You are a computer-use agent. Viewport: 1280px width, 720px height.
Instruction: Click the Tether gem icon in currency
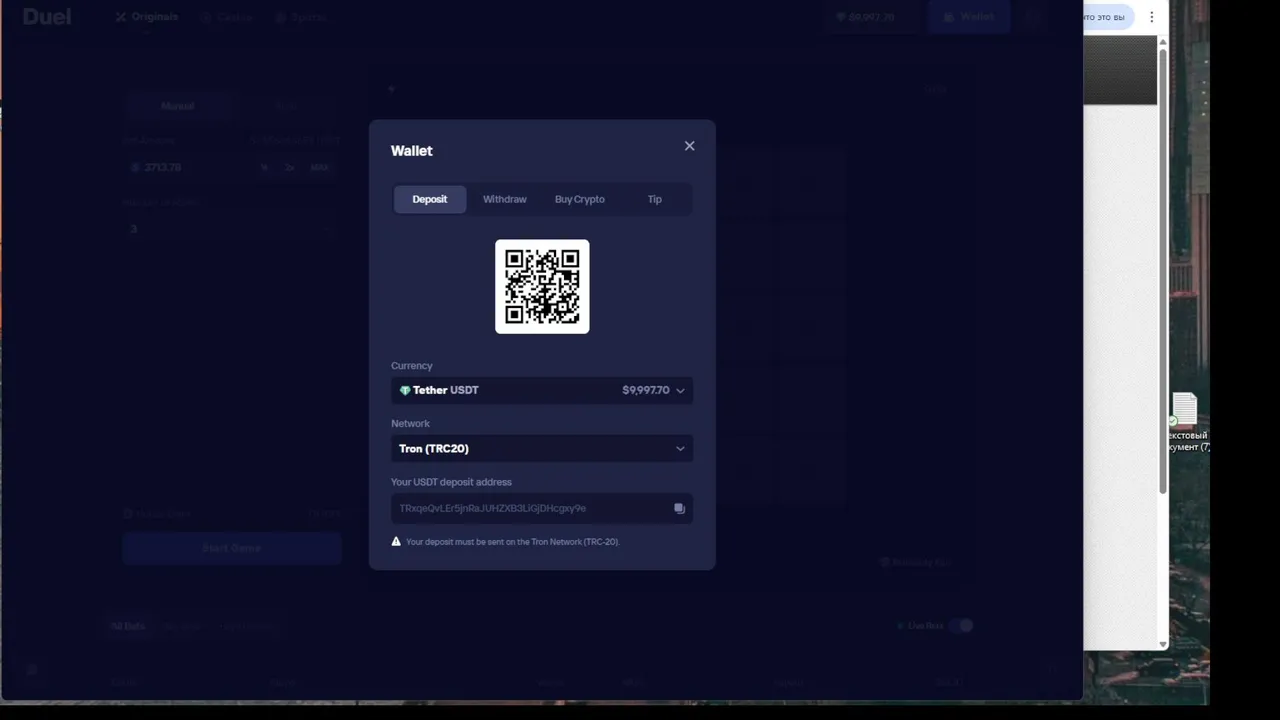point(405,390)
